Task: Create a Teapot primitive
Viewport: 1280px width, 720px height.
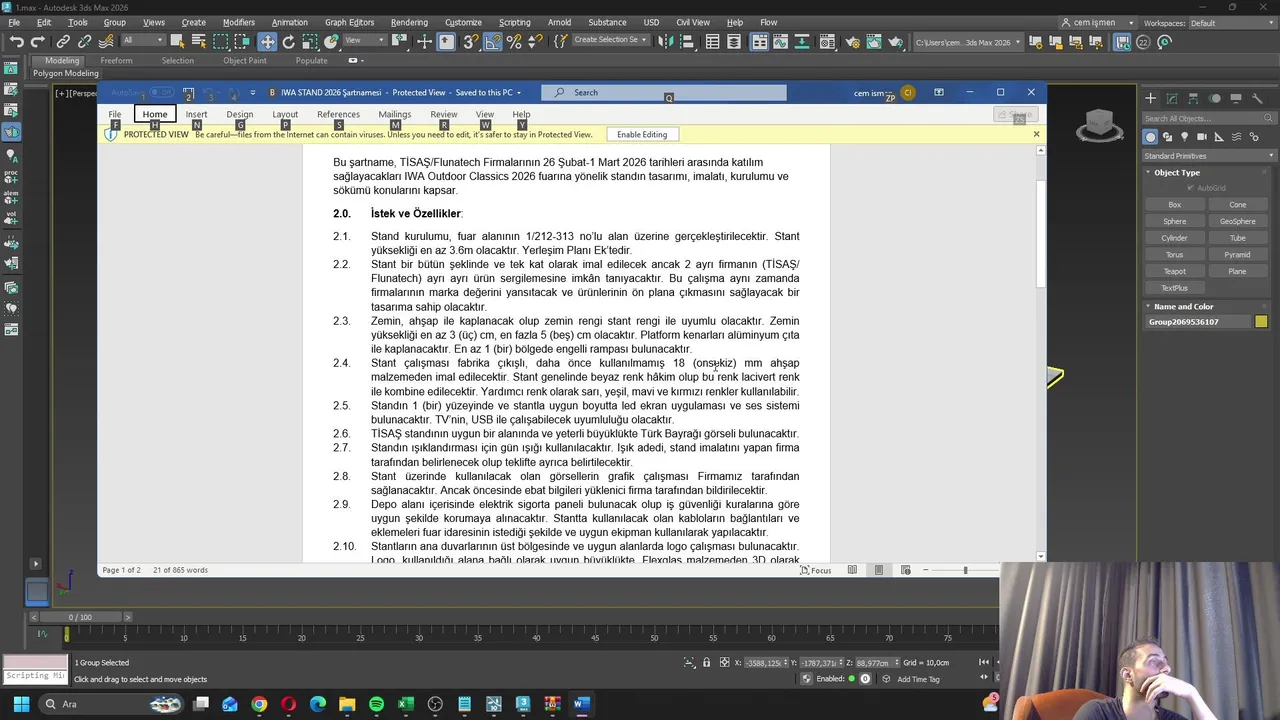Action: [1175, 271]
